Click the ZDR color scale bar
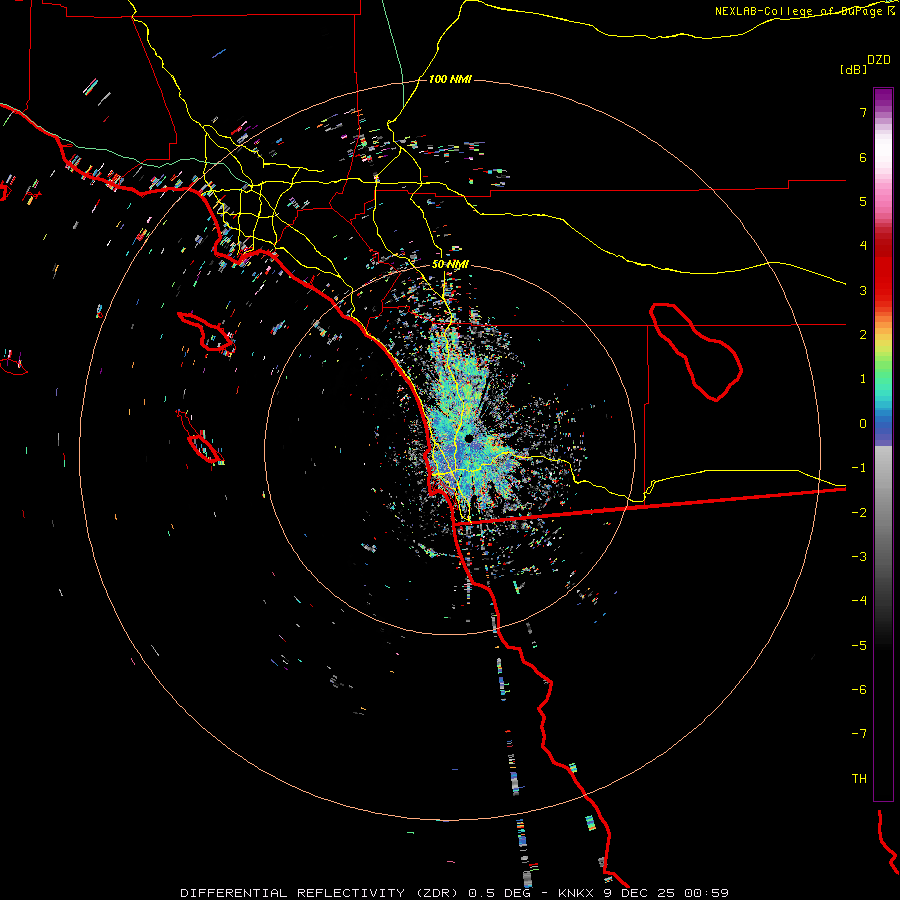The width and height of the screenshot is (900, 900). 883,444
